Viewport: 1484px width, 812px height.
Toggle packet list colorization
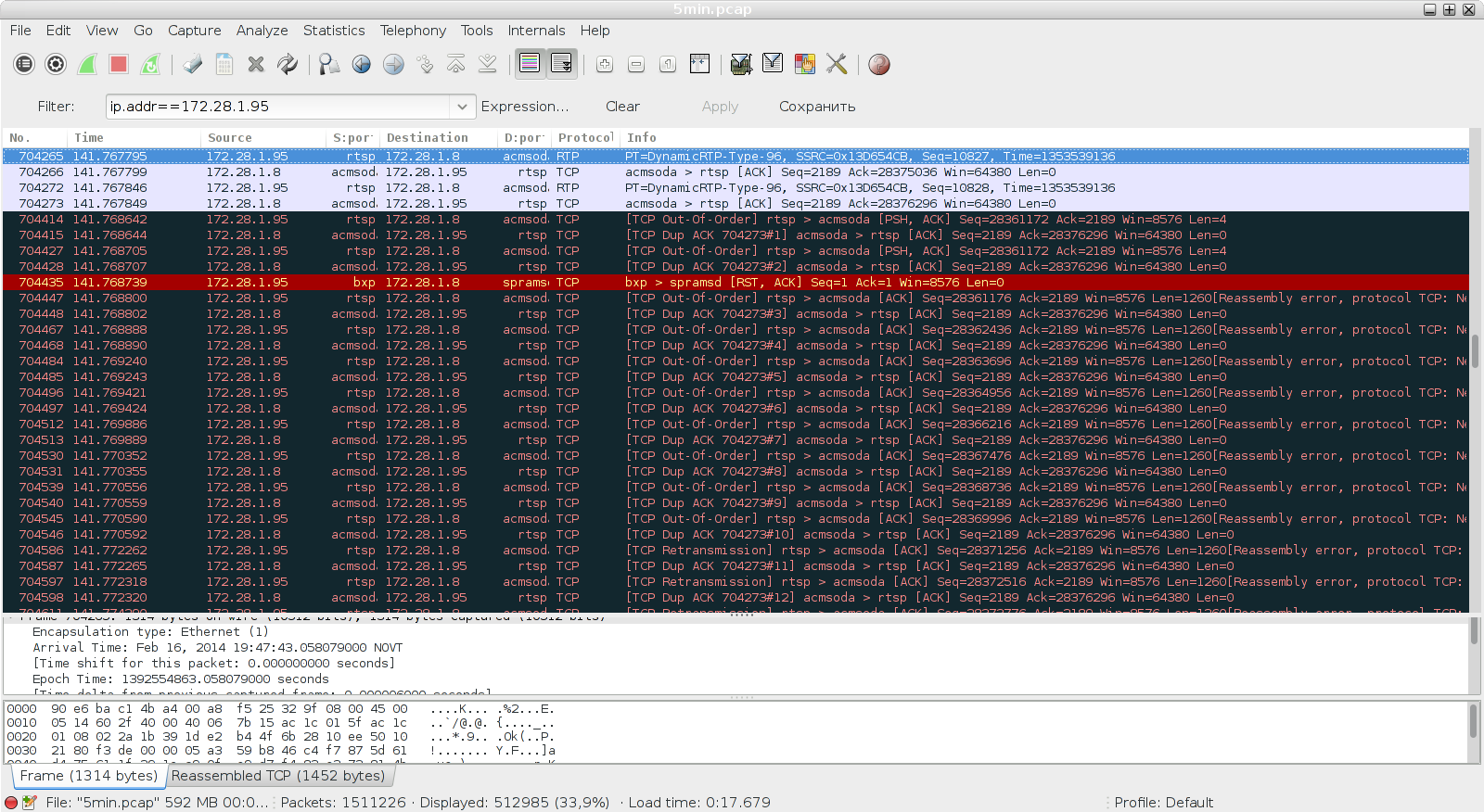point(530,63)
